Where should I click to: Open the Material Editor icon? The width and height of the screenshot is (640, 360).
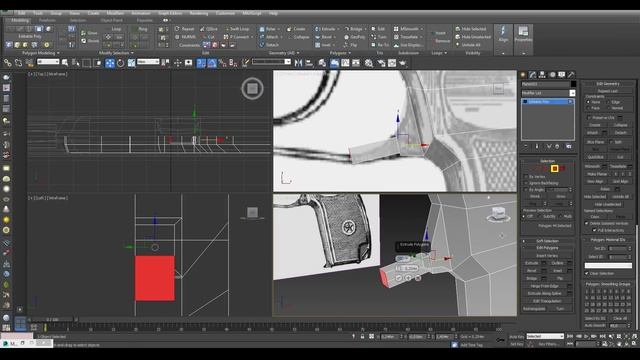tap(369, 63)
